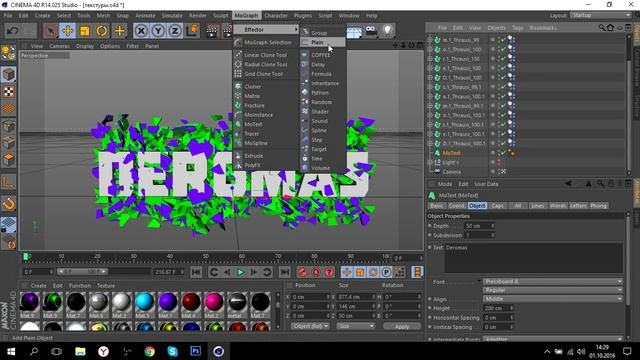Screen dimensions: 640x360
Task: Open the Size mode dropdown
Action: [356, 326]
